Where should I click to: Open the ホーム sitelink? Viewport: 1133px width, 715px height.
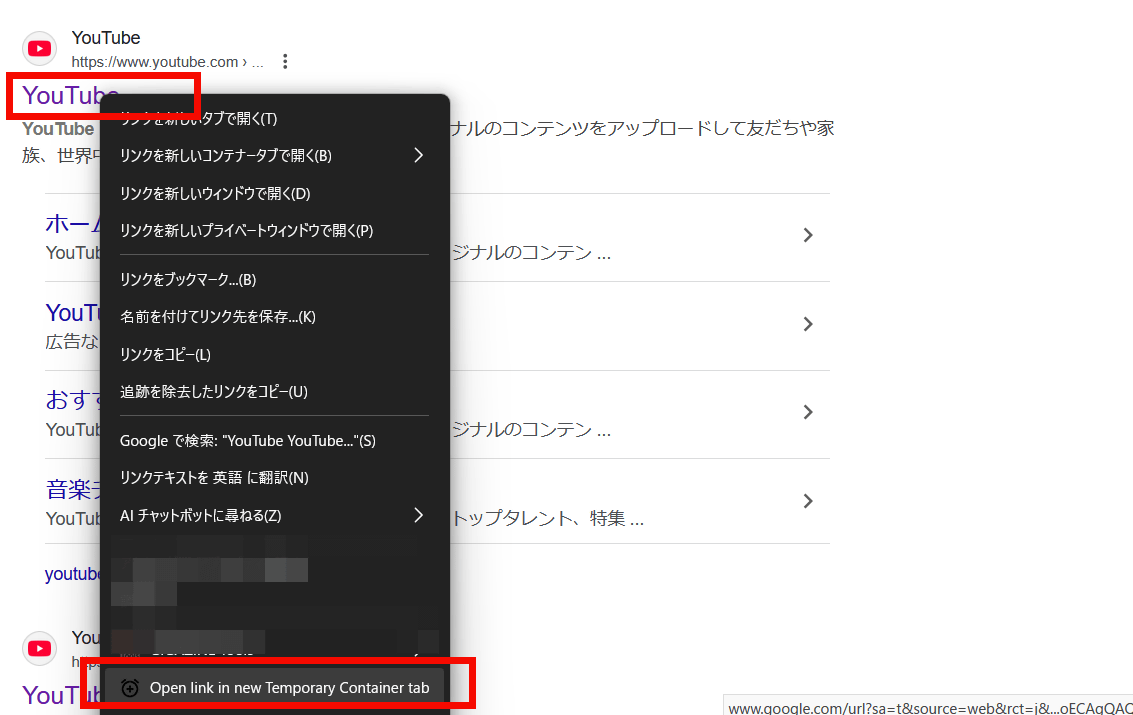[x=71, y=222]
